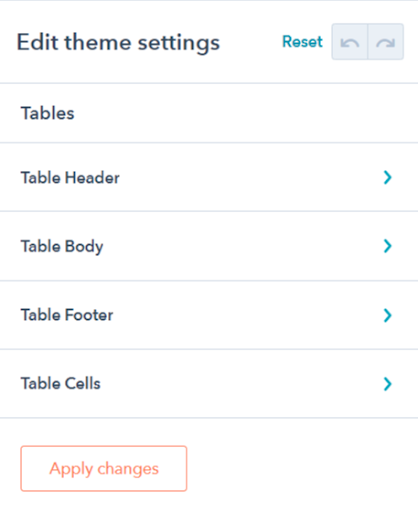Viewport: 418px width, 512px height.
Task: Expand the Table Header section
Action: pos(209,177)
